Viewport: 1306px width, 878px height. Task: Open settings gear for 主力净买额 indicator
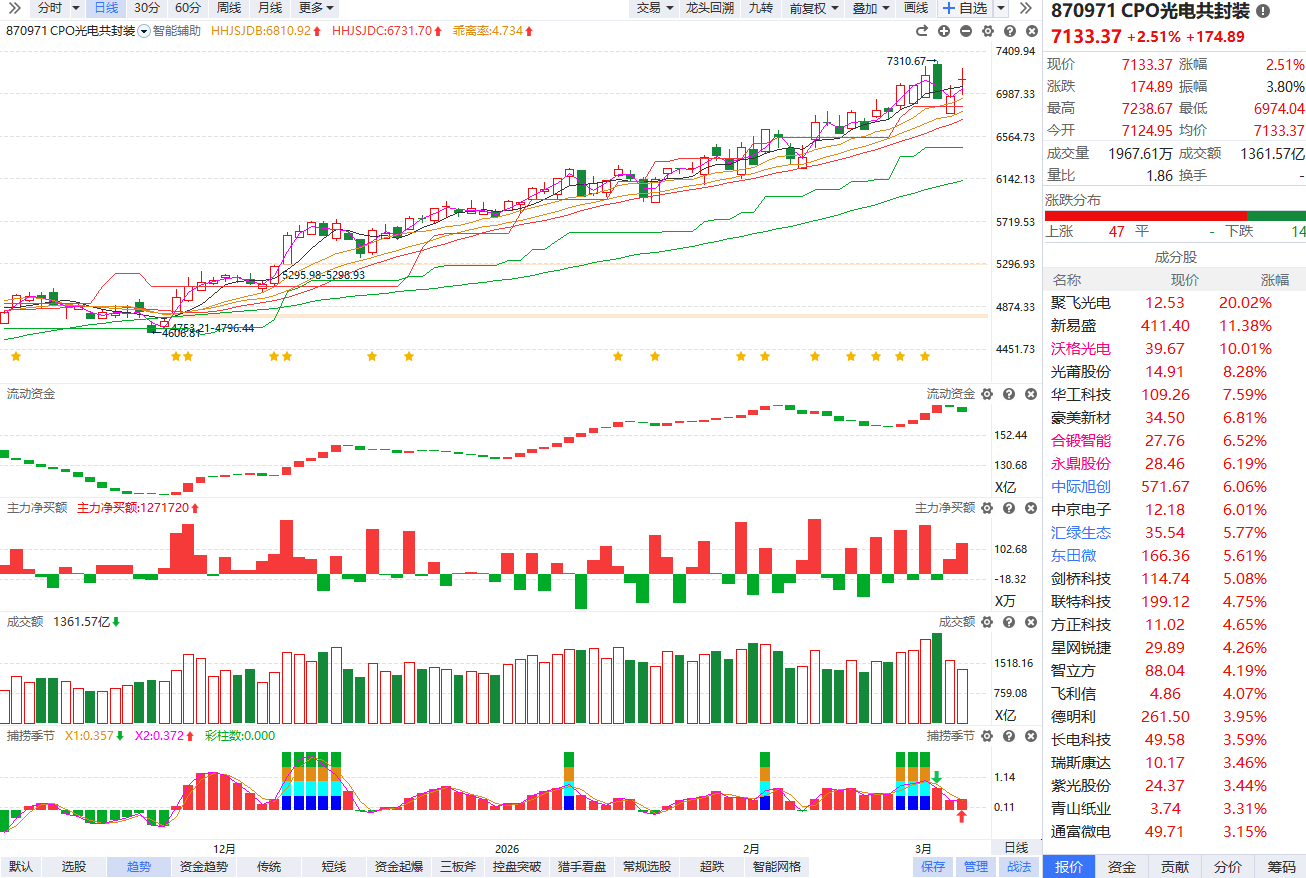tap(987, 508)
